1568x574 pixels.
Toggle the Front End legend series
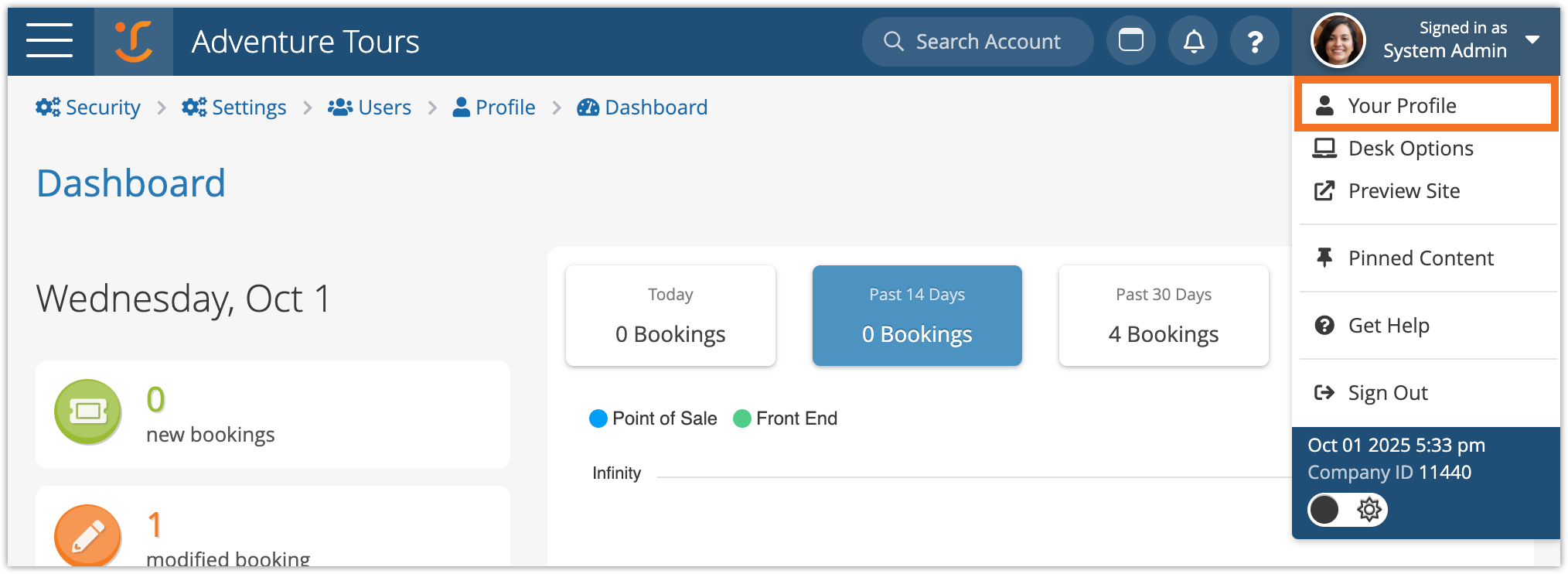pos(786,419)
